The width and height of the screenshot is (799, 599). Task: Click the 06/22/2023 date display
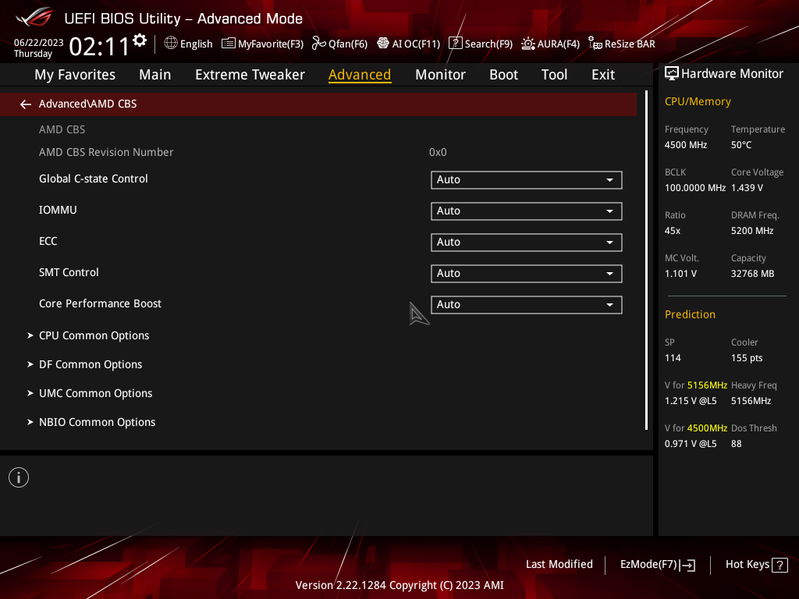39,43
